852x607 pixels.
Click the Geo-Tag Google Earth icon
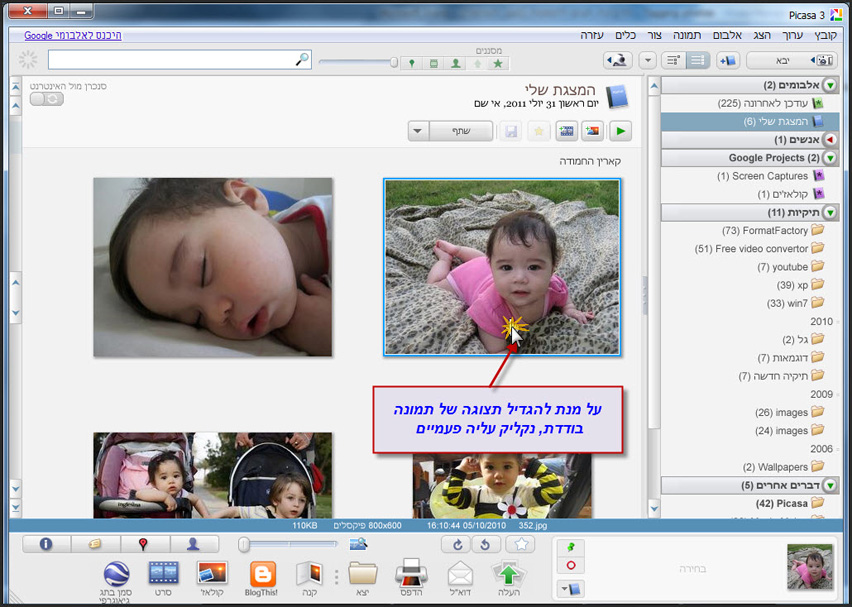pos(116,583)
